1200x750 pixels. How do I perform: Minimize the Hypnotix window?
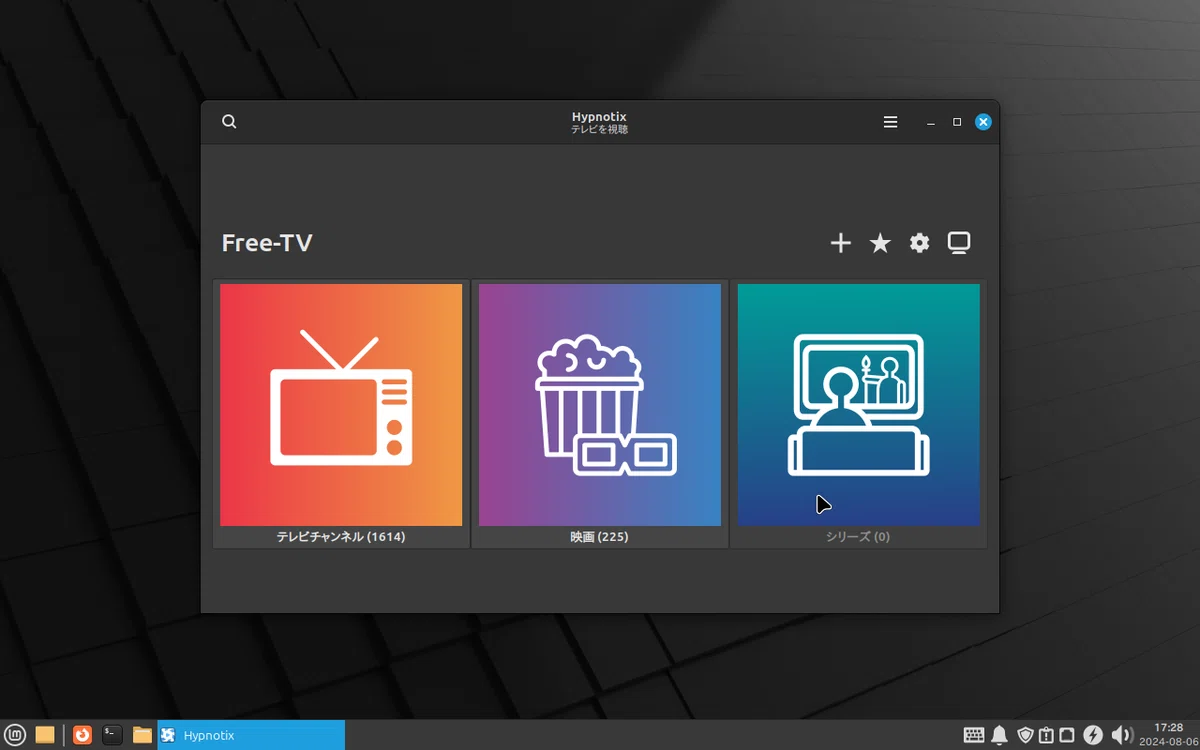coord(931,122)
